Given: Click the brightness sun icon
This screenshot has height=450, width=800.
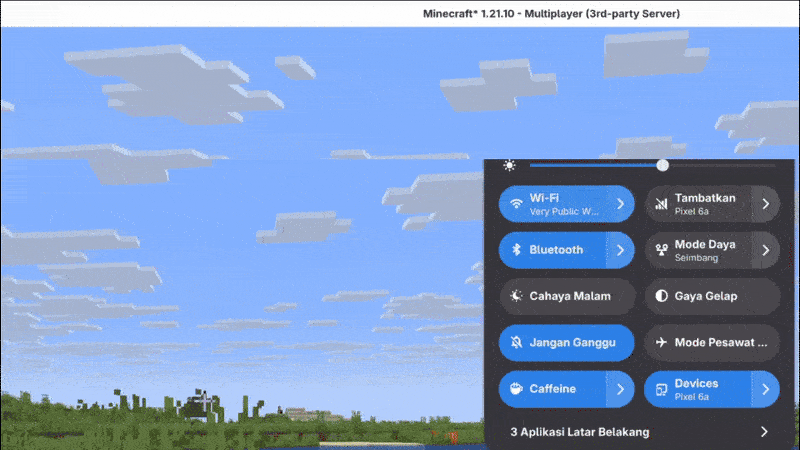Looking at the screenshot, I should click(509, 165).
